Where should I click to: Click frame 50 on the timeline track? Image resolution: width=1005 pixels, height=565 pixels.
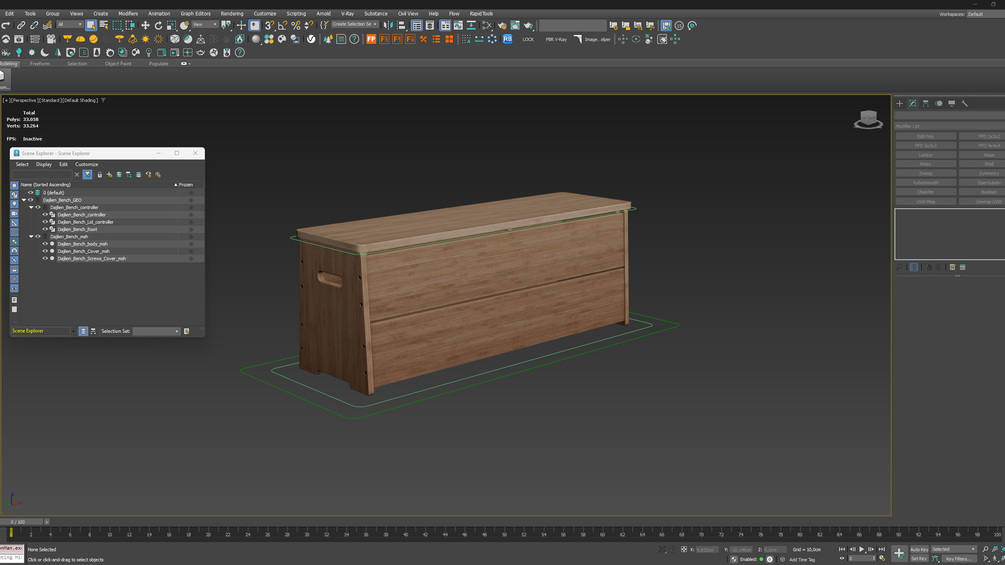point(504,533)
